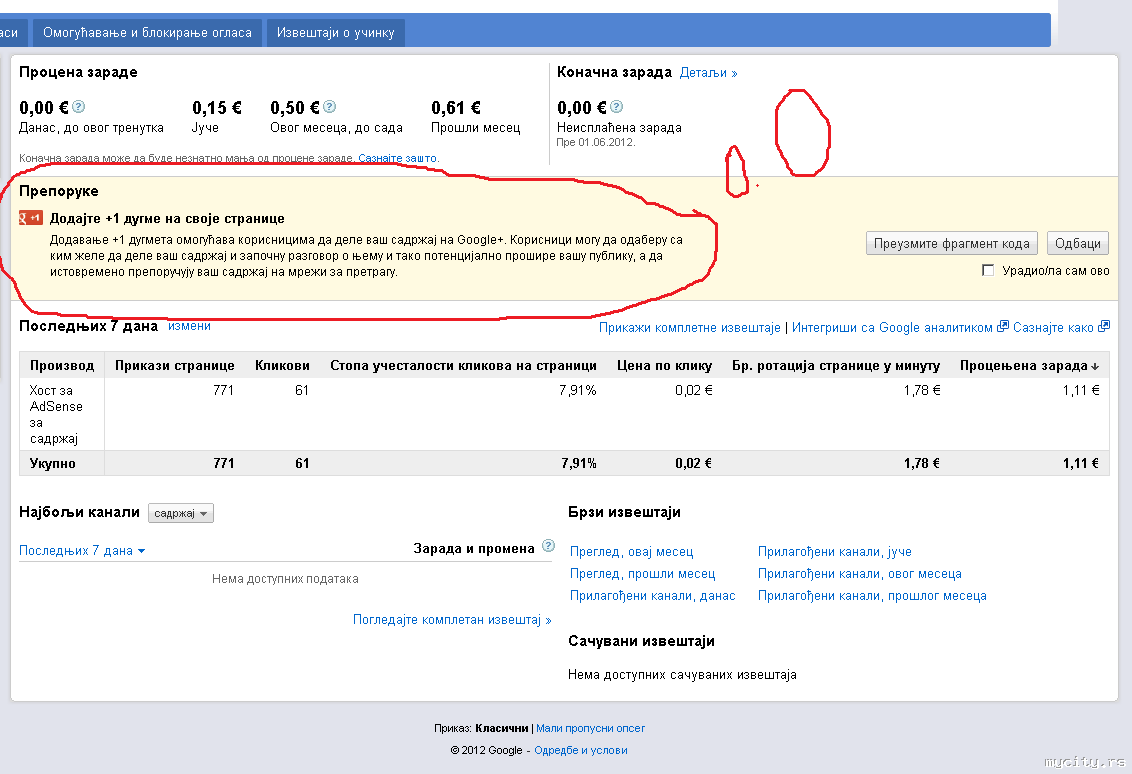The image size is (1132, 774).
Task: Open Прилагођени канали, овог месеца report
Action: coord(859,573)
